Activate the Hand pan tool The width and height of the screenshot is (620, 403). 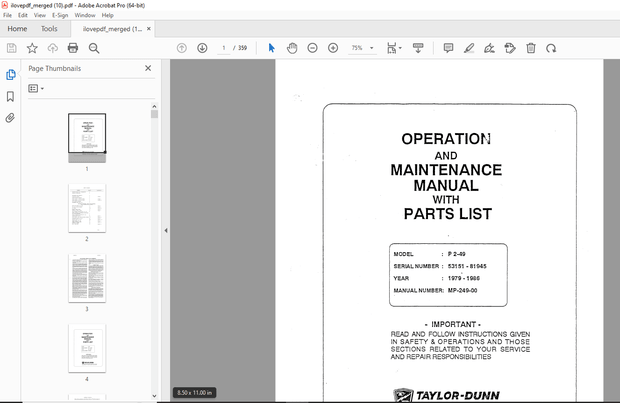click(292, 48)
